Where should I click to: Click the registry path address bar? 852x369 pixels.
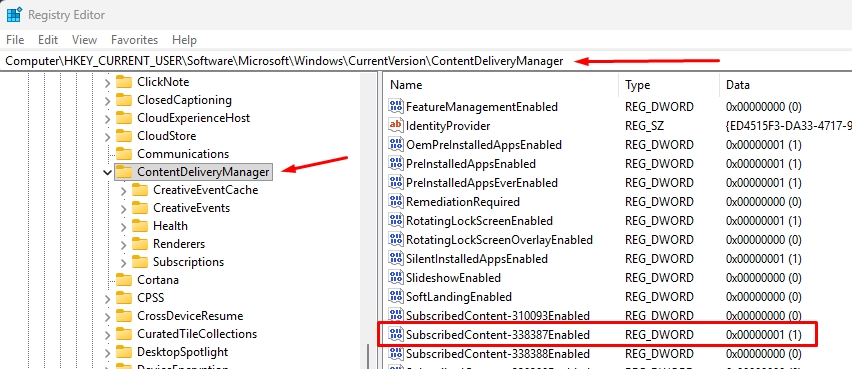coord(426,61)
